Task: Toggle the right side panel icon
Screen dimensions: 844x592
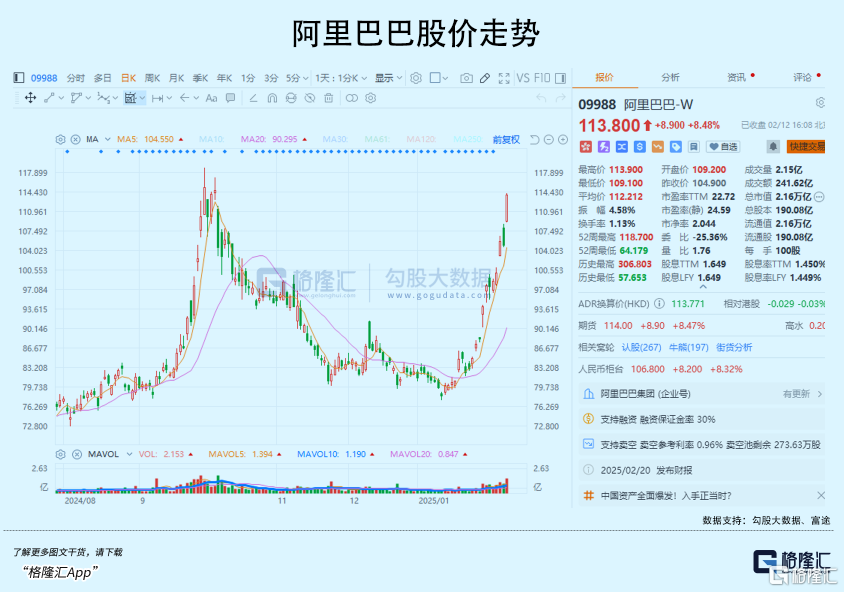Action: [x=560, y=78]
